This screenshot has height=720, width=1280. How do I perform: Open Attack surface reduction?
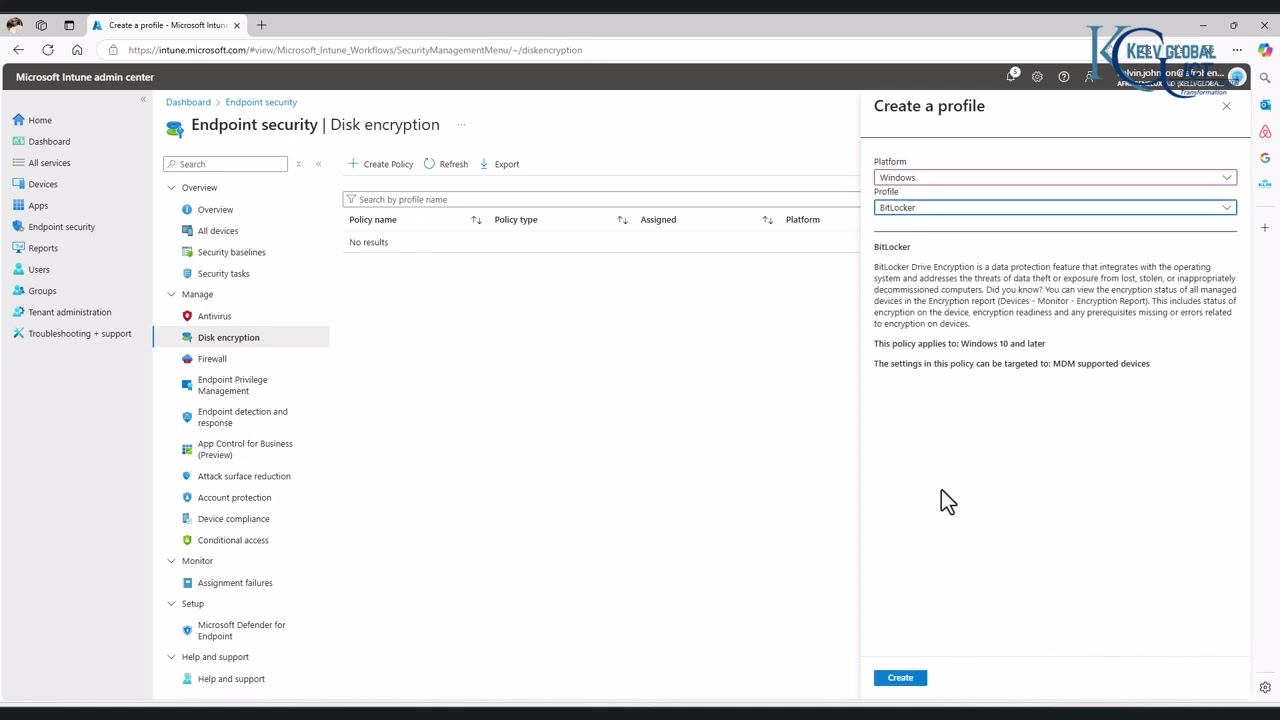244,476
